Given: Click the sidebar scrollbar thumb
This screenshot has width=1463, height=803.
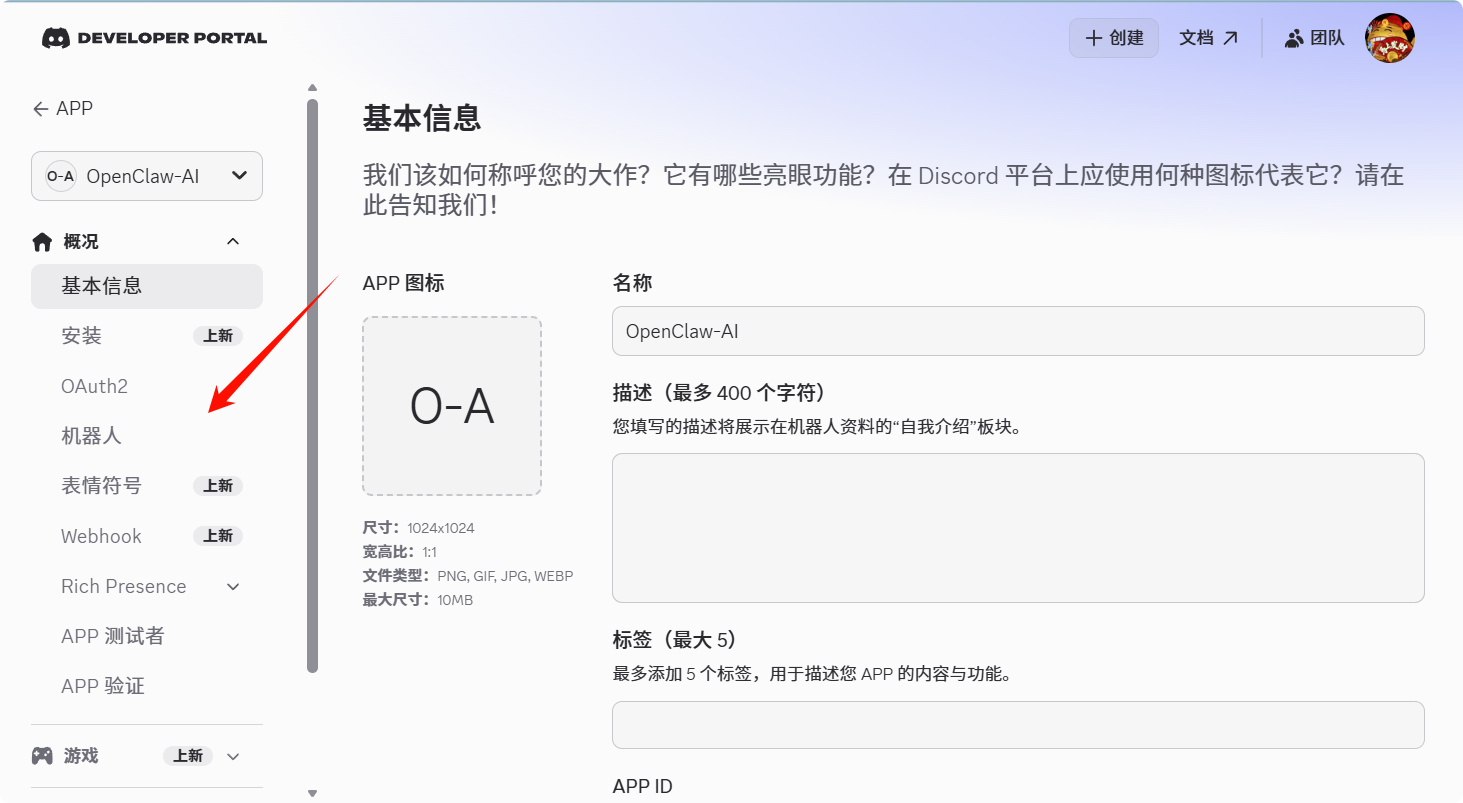Looking at the screenshot, I should [x=312, y=385].
